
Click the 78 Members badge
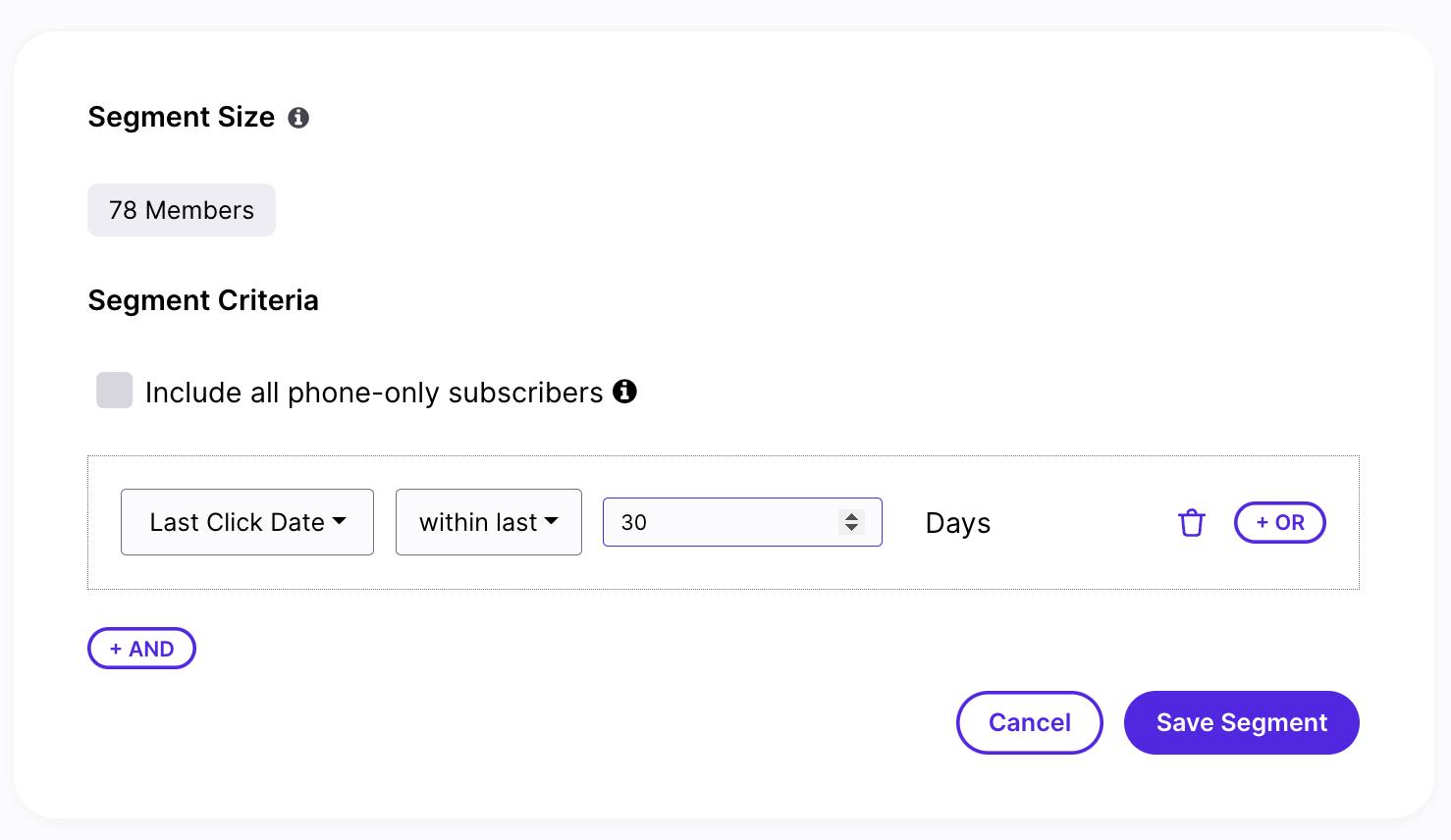click(182, 210)
